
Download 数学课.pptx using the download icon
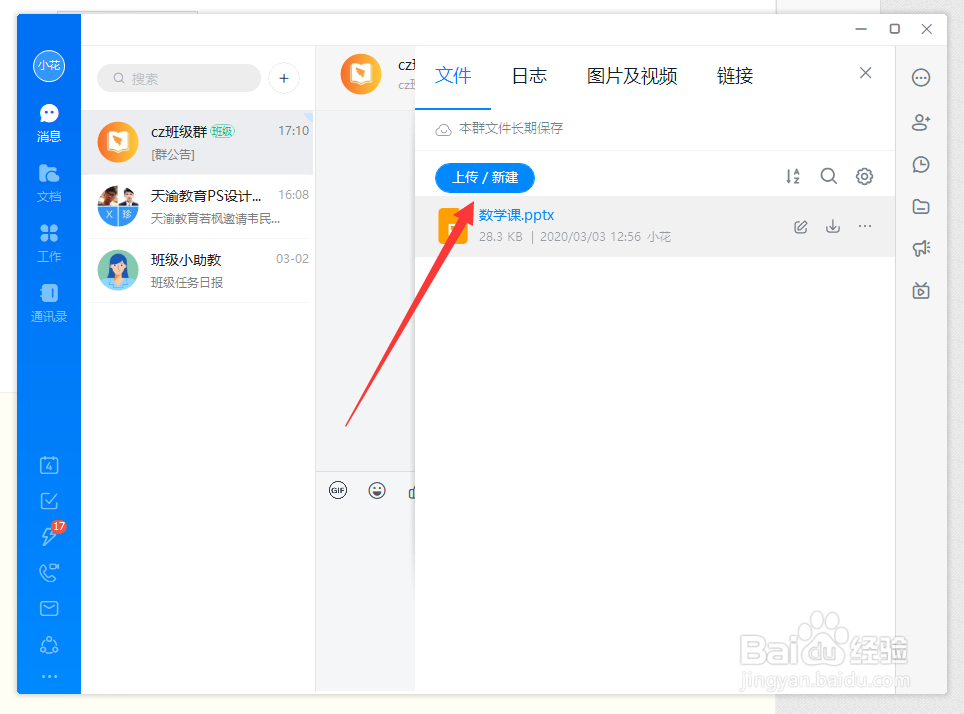click(832, 227)
